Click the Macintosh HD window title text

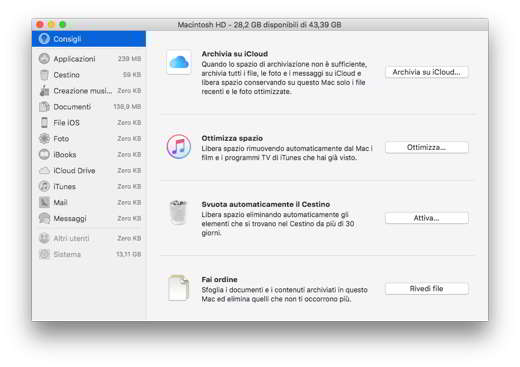[x=259, y=25]
